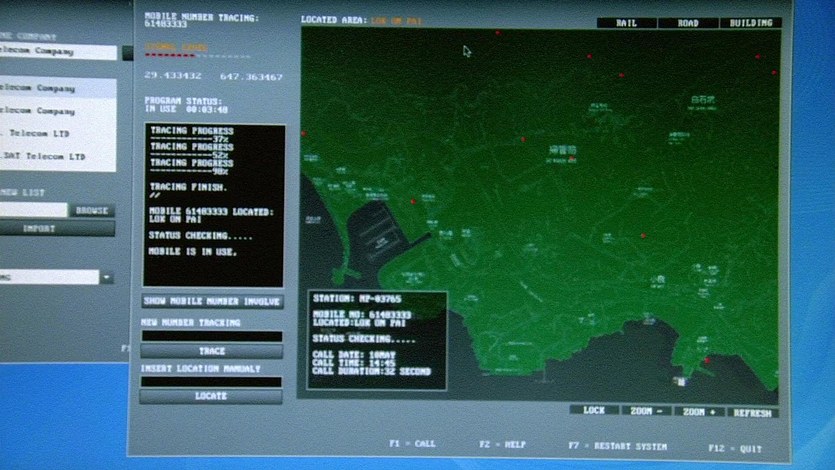Click the BROWSE button
The height and width of the screenshot is (470, 835).
(92, 211)
